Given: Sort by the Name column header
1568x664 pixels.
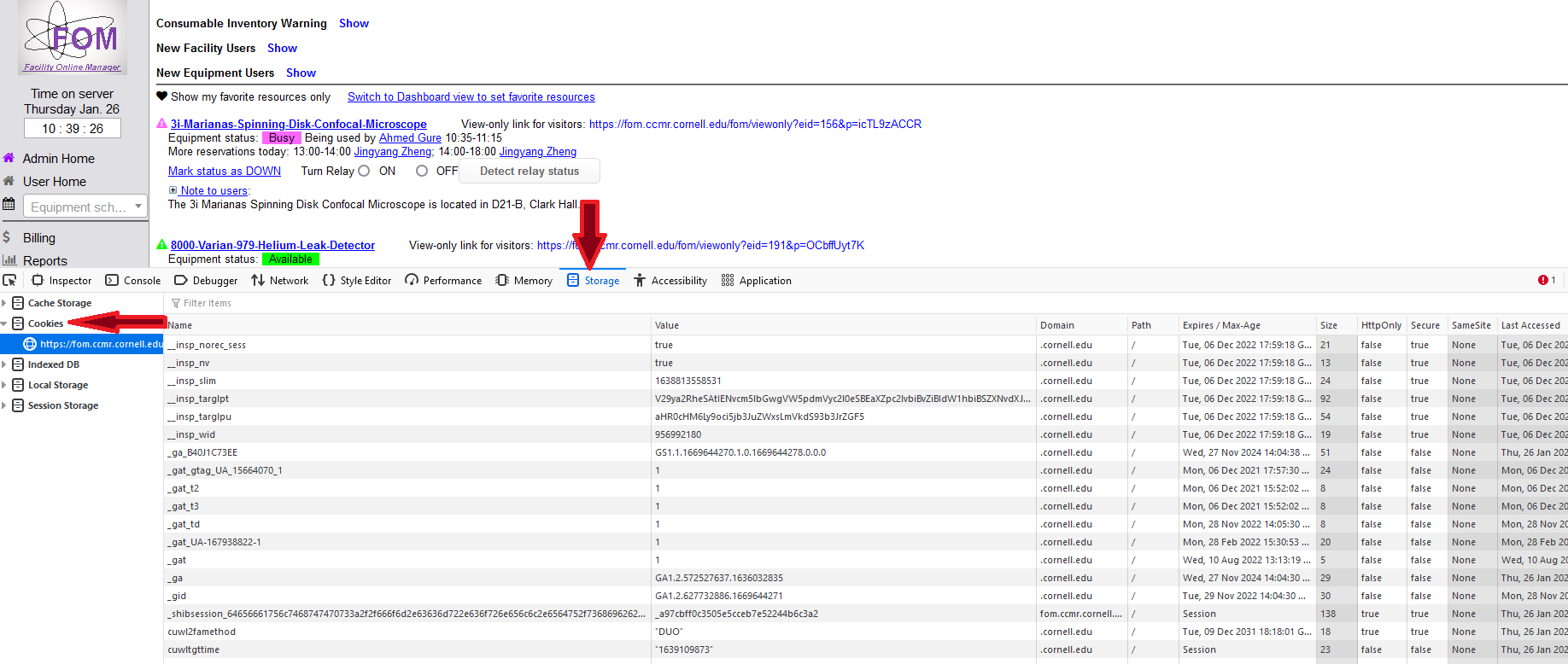Looking at the screenshot, I should [x=407, y=325].
